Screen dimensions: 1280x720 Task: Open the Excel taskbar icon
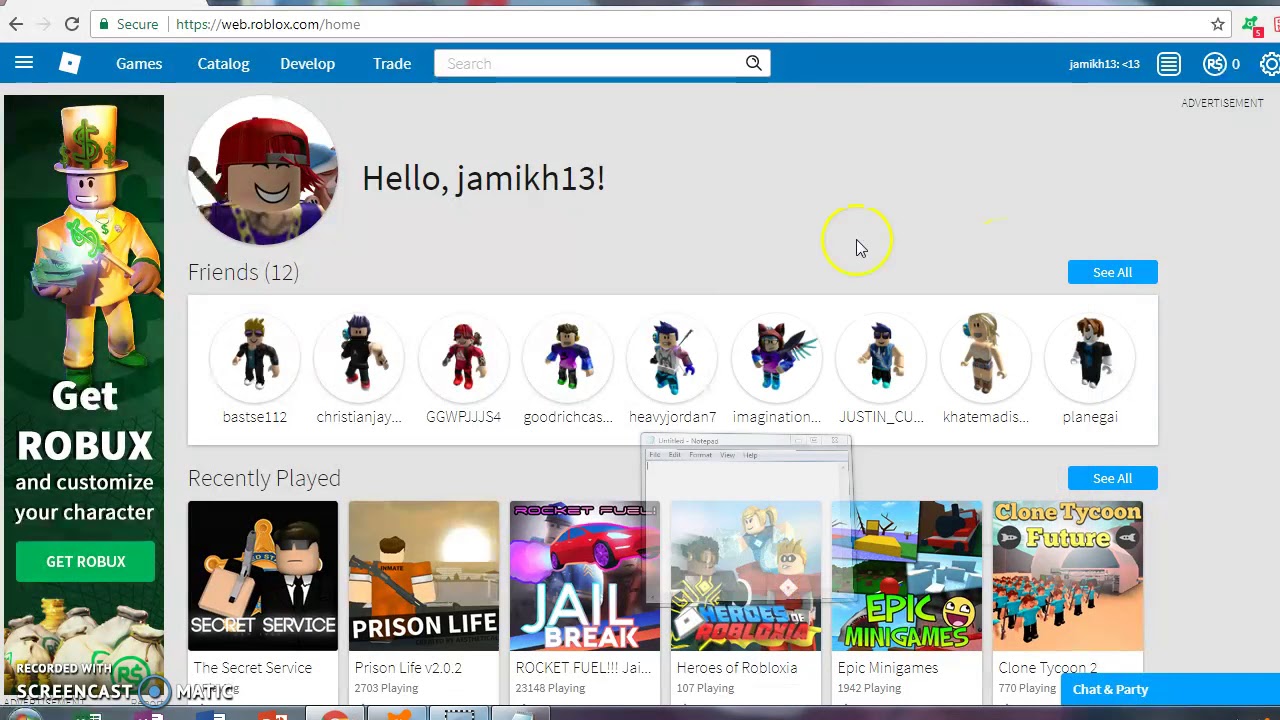coord(88,714)
